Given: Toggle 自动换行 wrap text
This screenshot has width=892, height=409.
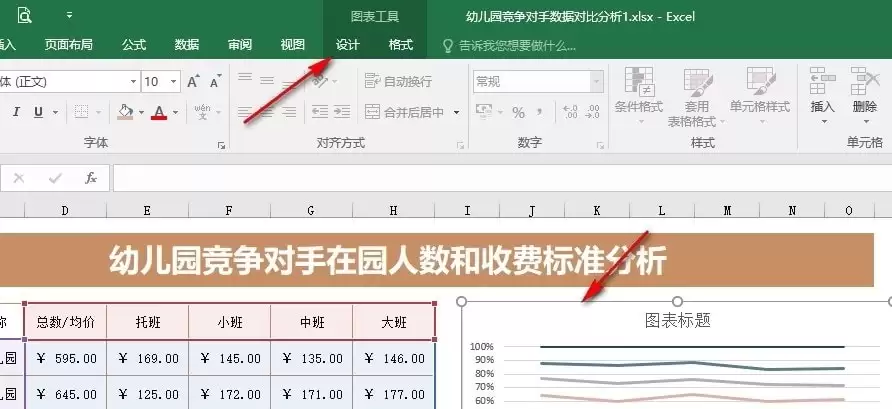Looking at the screenshot, I should pos(398,81).
